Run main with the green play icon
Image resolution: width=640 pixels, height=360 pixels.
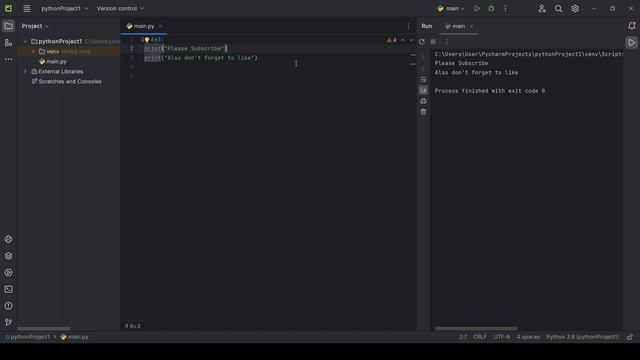tap(477, 9)
